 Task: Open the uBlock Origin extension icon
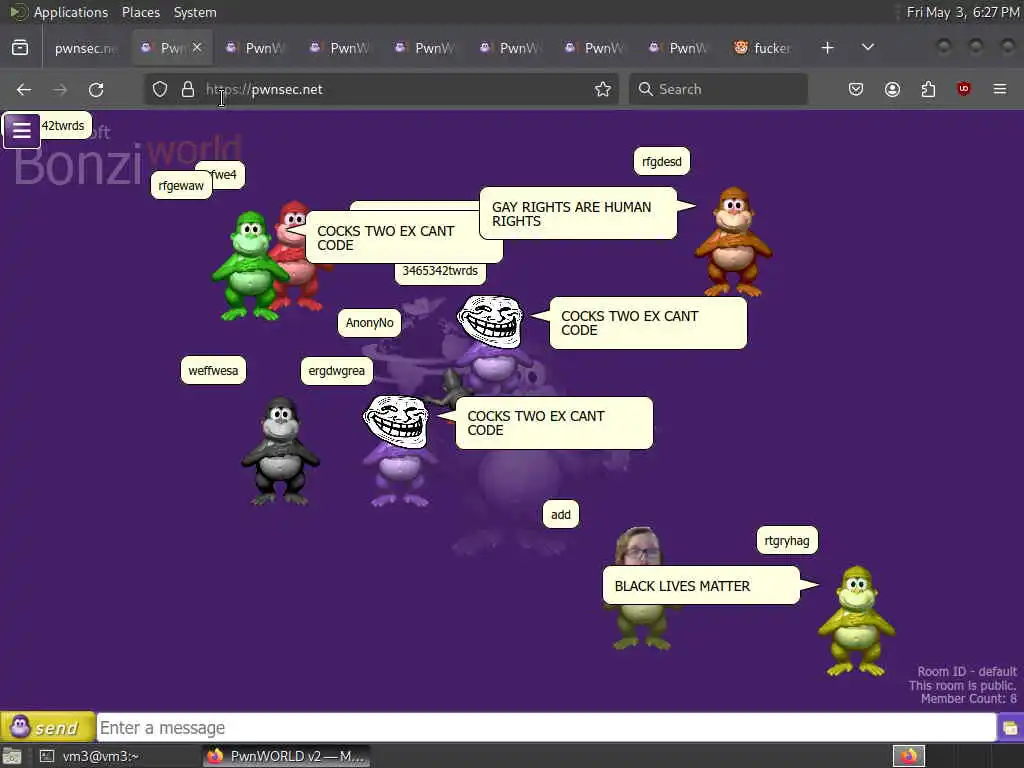click(964, 89)
